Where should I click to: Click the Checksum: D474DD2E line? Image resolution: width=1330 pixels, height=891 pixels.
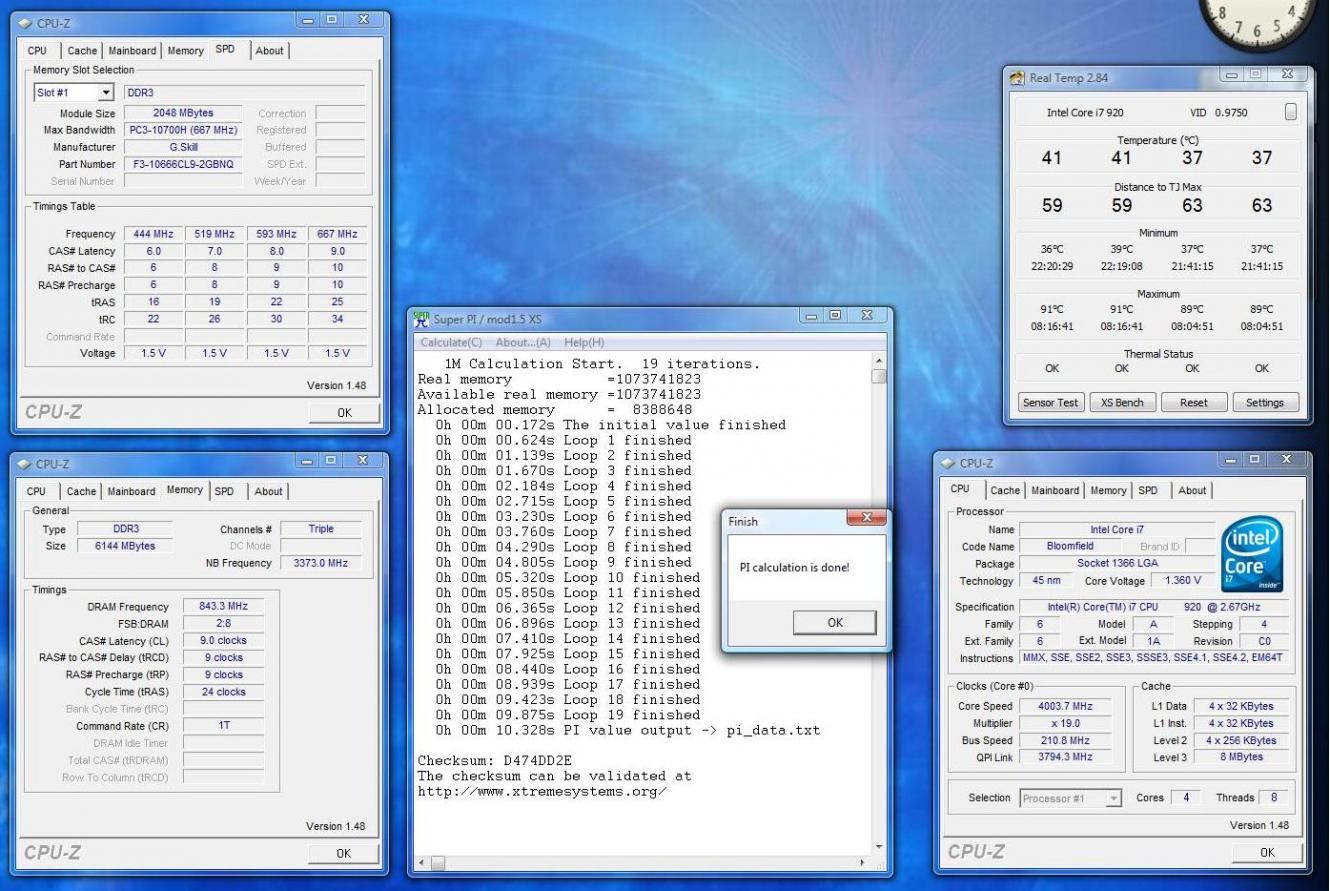pos(495,761)
